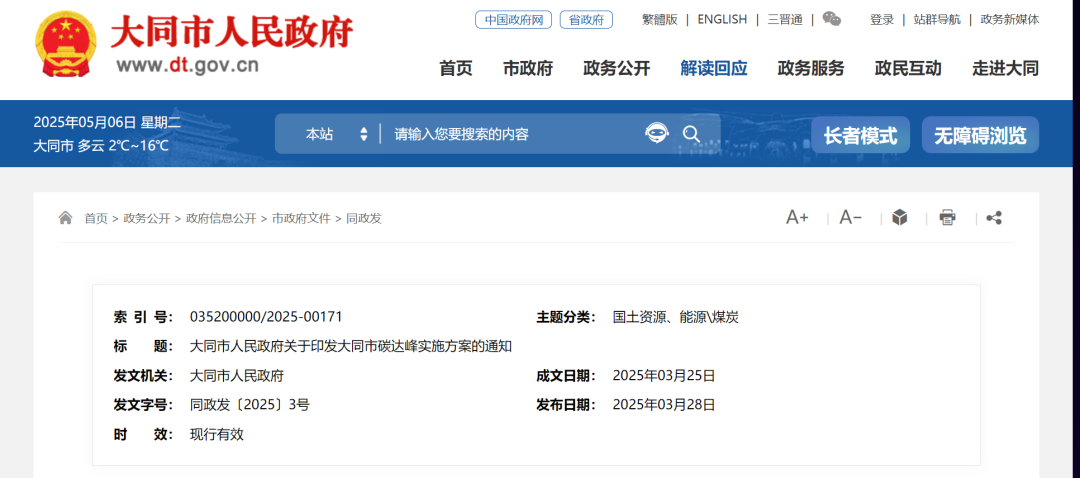The width and height of the screenshot is (1080, 478).
Task: Open the 政务公开 menu
Action: click(616, 68)
